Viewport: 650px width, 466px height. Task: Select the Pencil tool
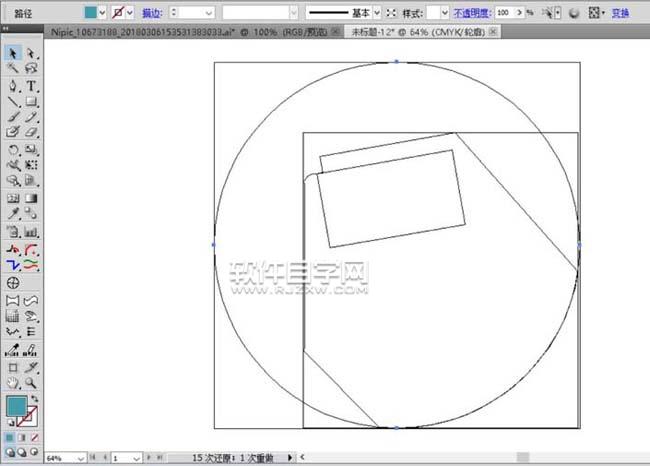point(31,116)
